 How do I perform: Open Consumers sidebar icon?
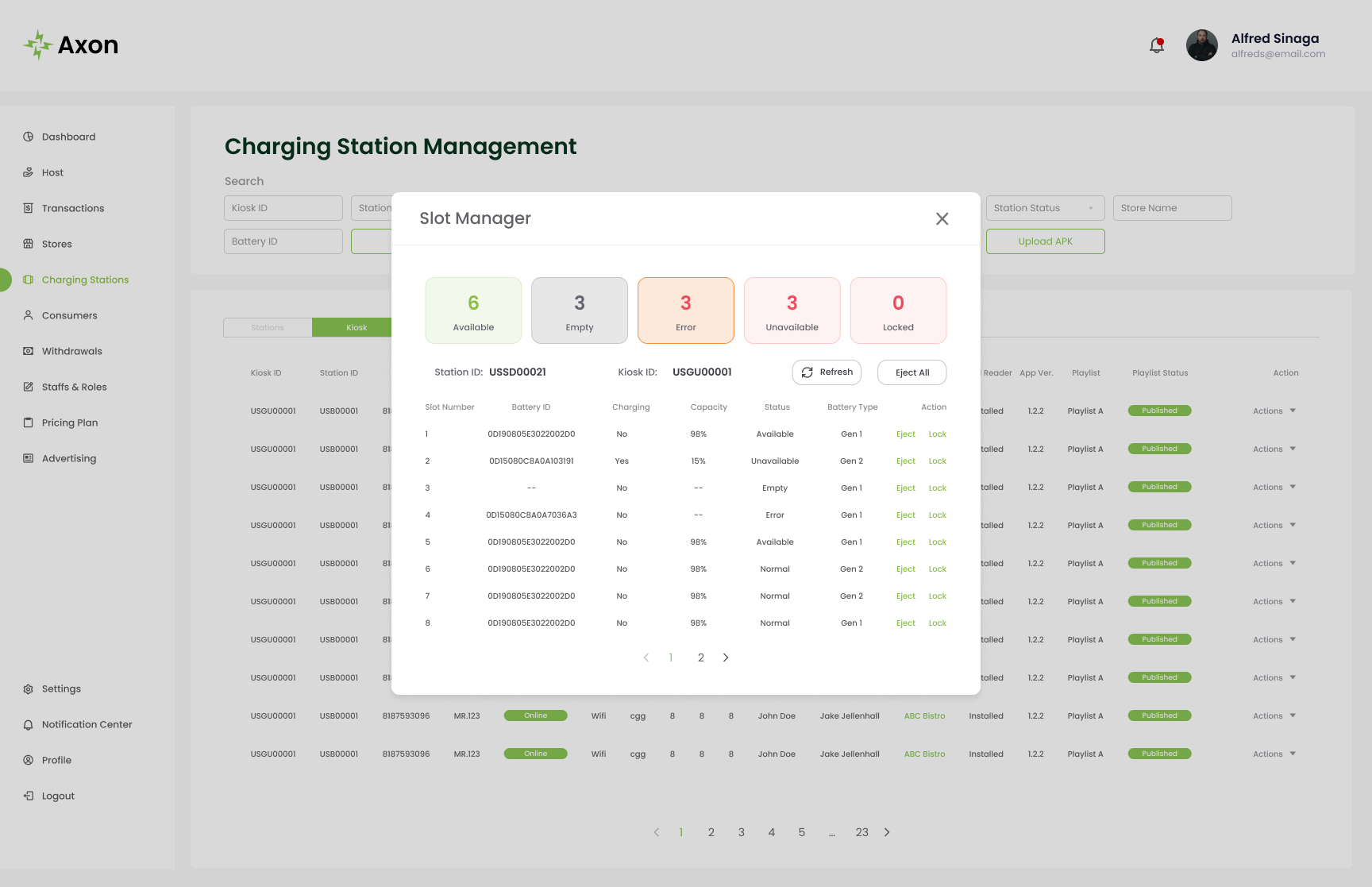(28, 315)
